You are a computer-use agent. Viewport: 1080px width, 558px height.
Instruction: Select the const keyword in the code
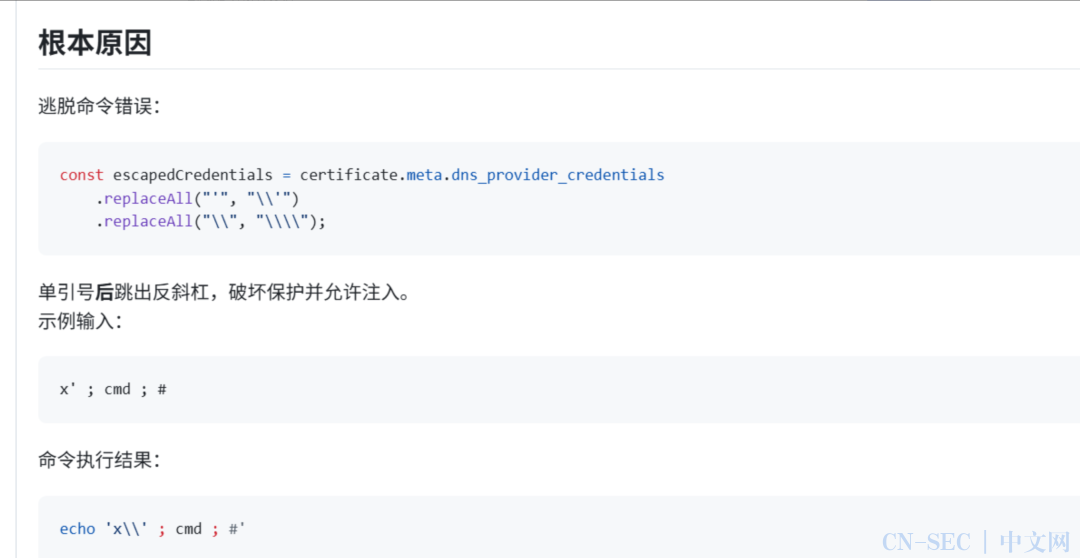click(x=82, y=175)
